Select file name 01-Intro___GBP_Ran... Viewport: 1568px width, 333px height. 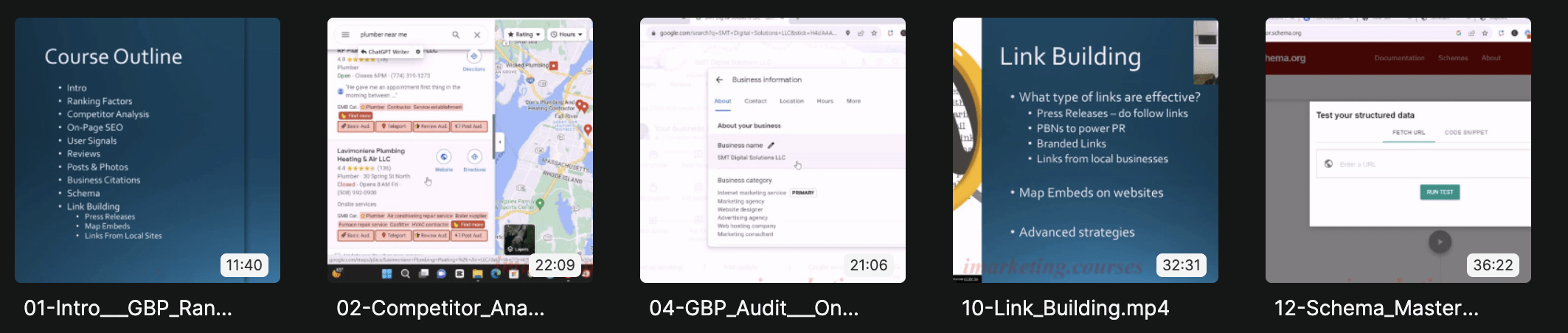click(x=128, y=308)
